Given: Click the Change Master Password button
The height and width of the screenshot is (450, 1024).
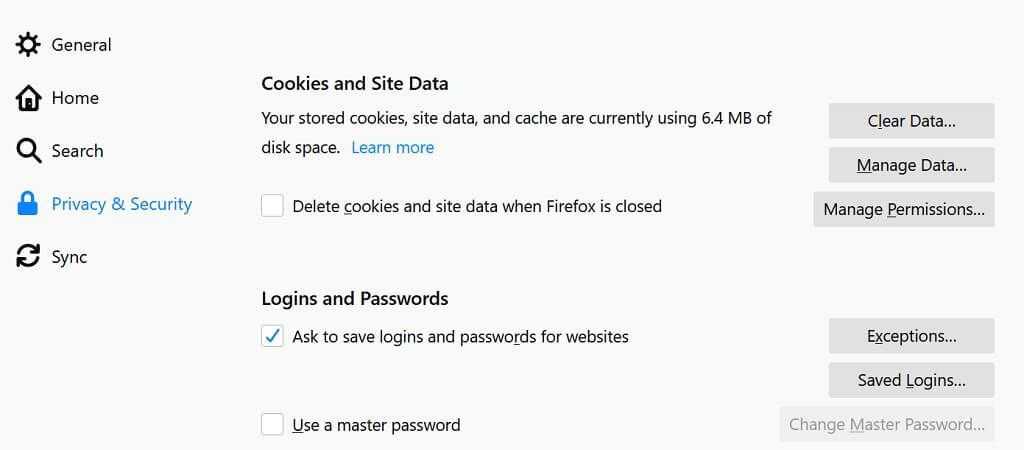Looking at the screenshot, I should click(886, 424).
